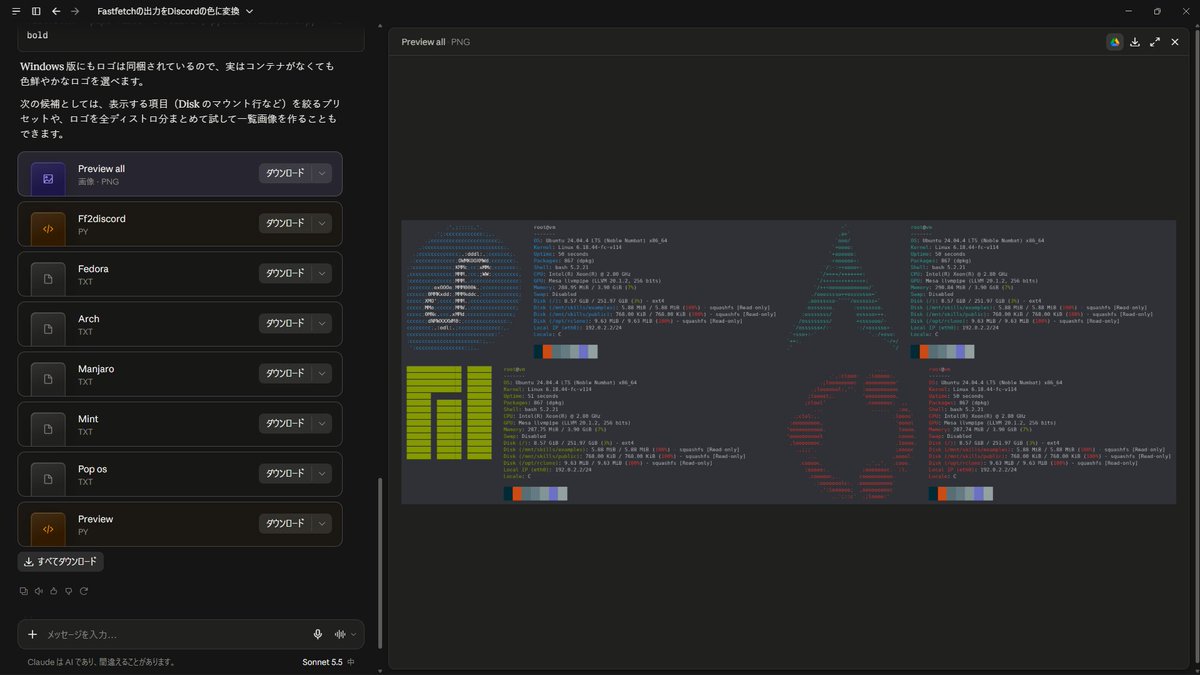
Task: Give the response a thumbs down
Action: click(69, 591)
